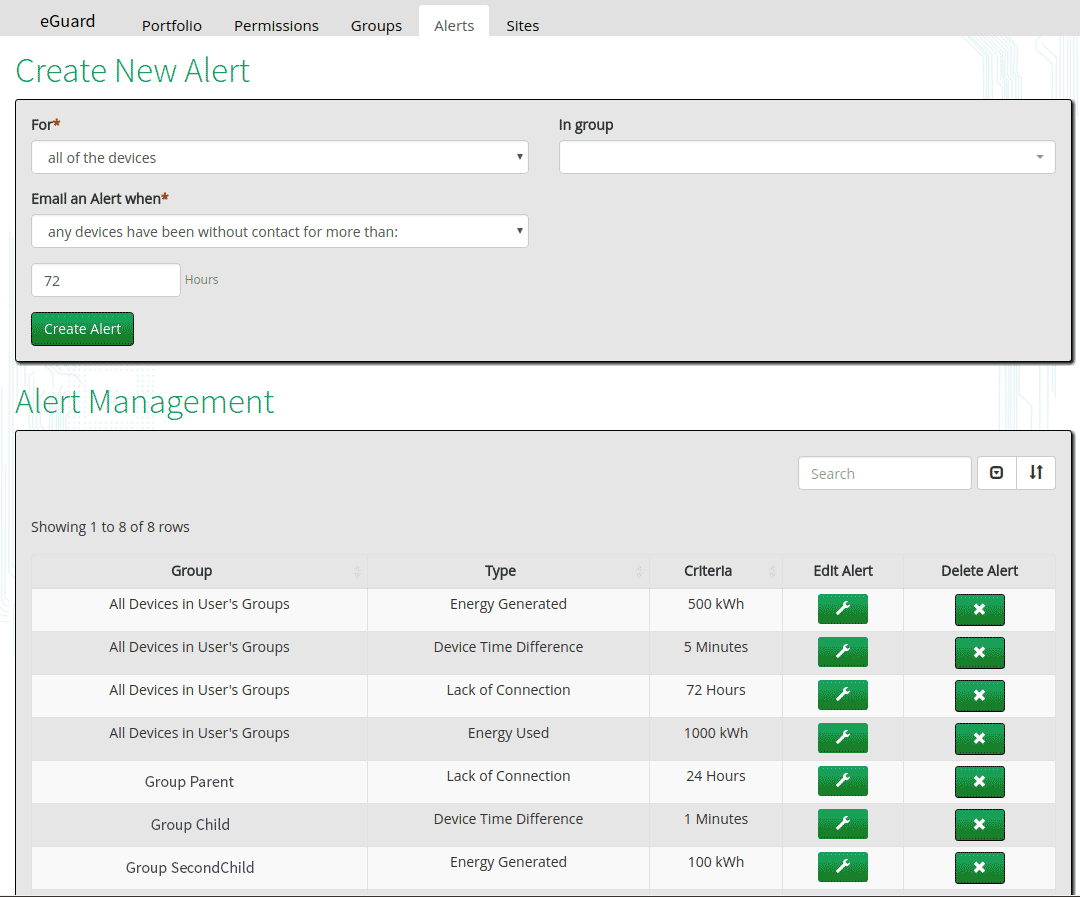The height and width of the screenshot is (897, 1080).
Task: Delete the Device Time Difference 5 Minutes alert
Action: (979, 652)
